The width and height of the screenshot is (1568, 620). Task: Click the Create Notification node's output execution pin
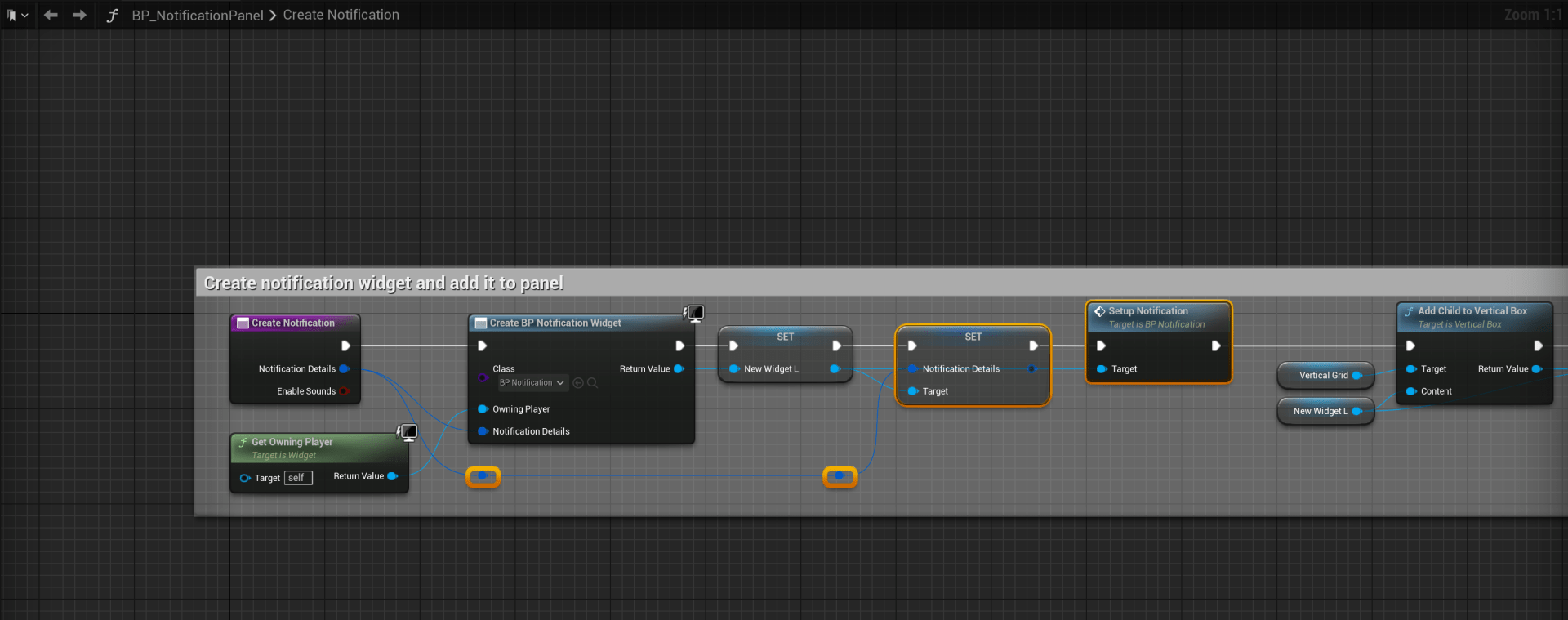345,346
